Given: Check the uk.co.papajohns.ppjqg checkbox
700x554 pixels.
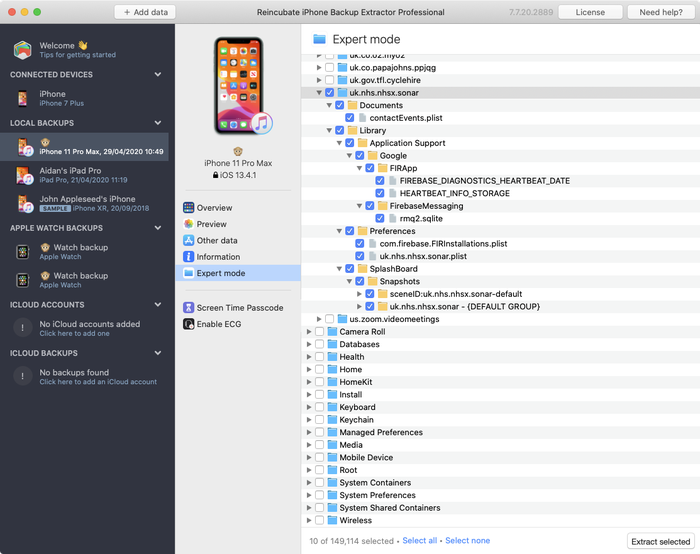Looking at the screenshot, I should point(329,67).
